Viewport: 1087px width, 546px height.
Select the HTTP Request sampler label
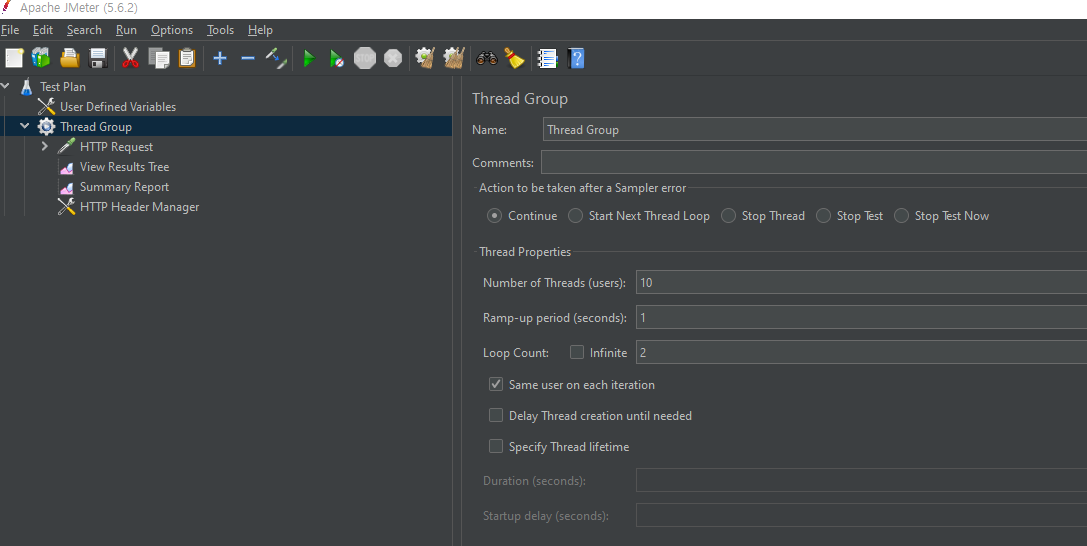(x=116, y=147)
